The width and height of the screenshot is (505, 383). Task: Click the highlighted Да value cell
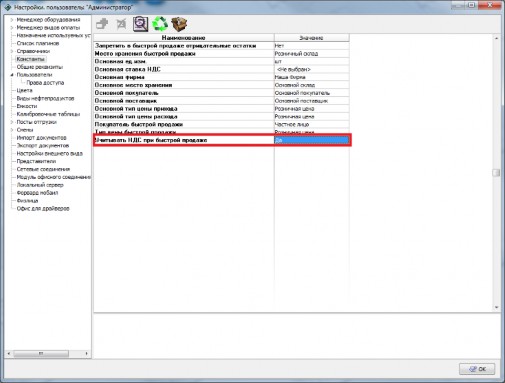312,140
